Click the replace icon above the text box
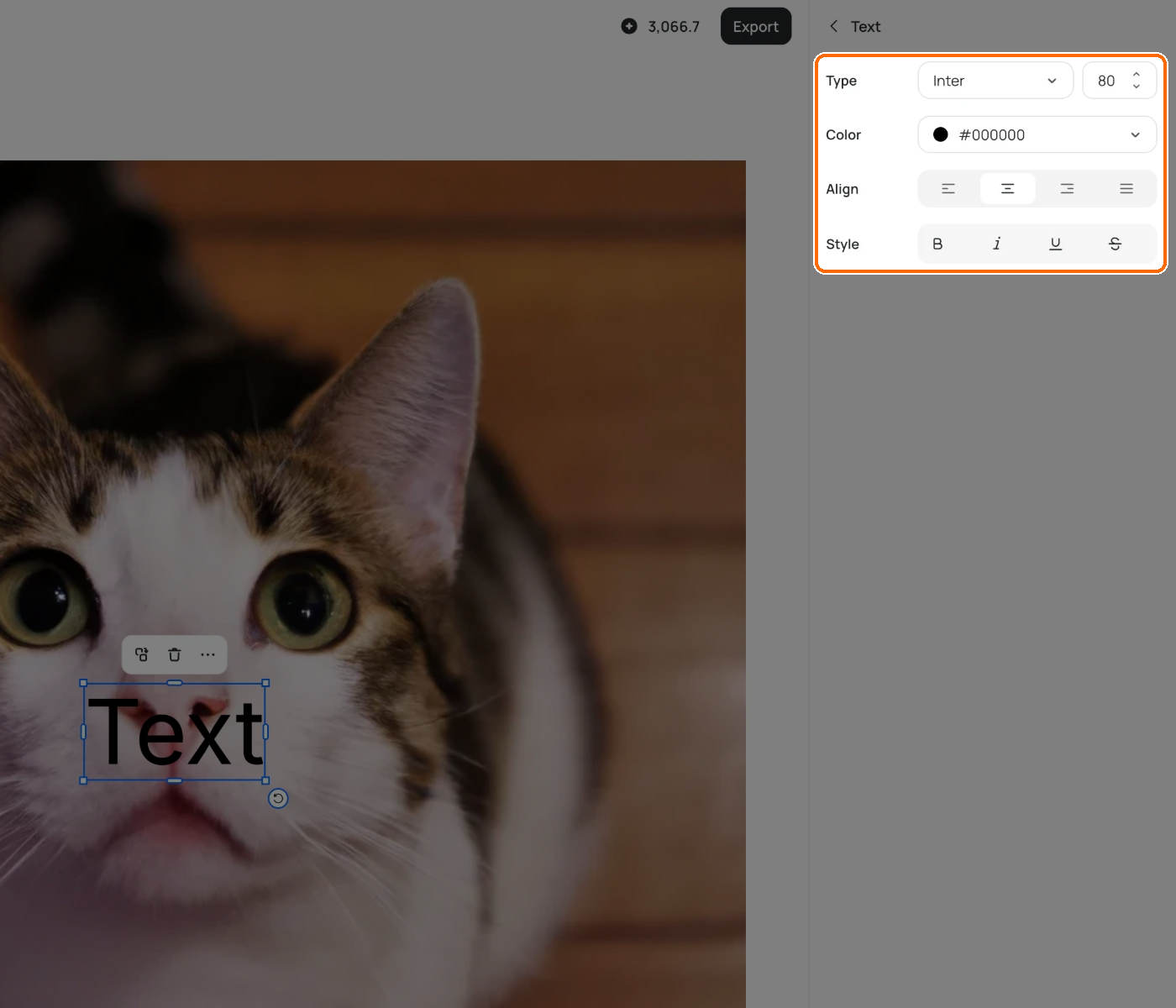 tap(141, 654)
